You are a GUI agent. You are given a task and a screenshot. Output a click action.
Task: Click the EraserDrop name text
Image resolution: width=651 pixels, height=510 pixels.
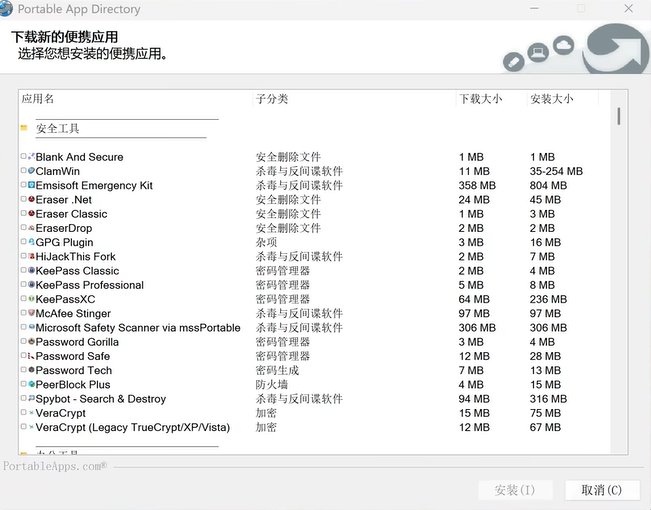click(x=64, y=228)
